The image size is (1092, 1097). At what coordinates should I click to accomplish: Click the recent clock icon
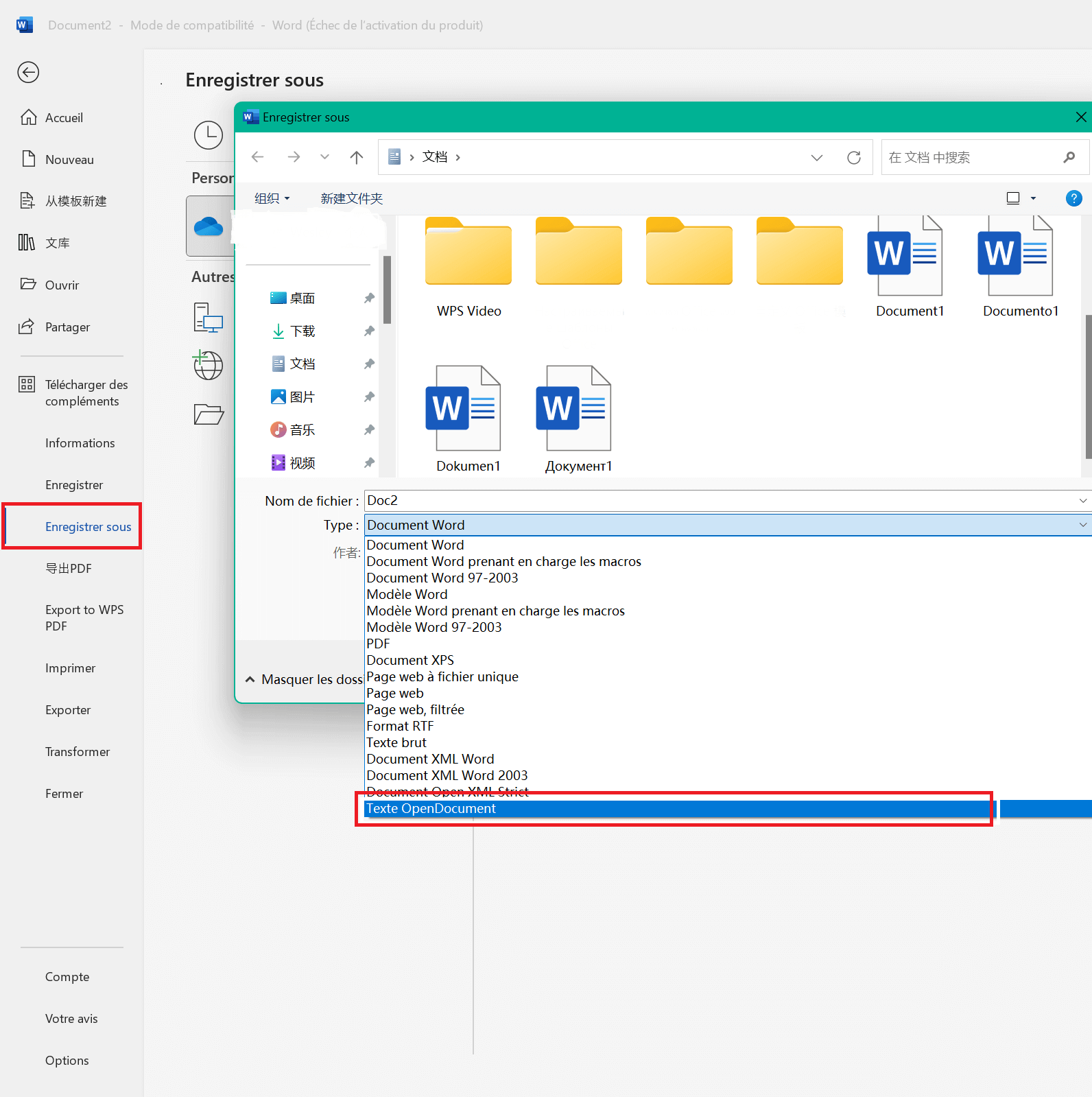click(x=209, y=135)
